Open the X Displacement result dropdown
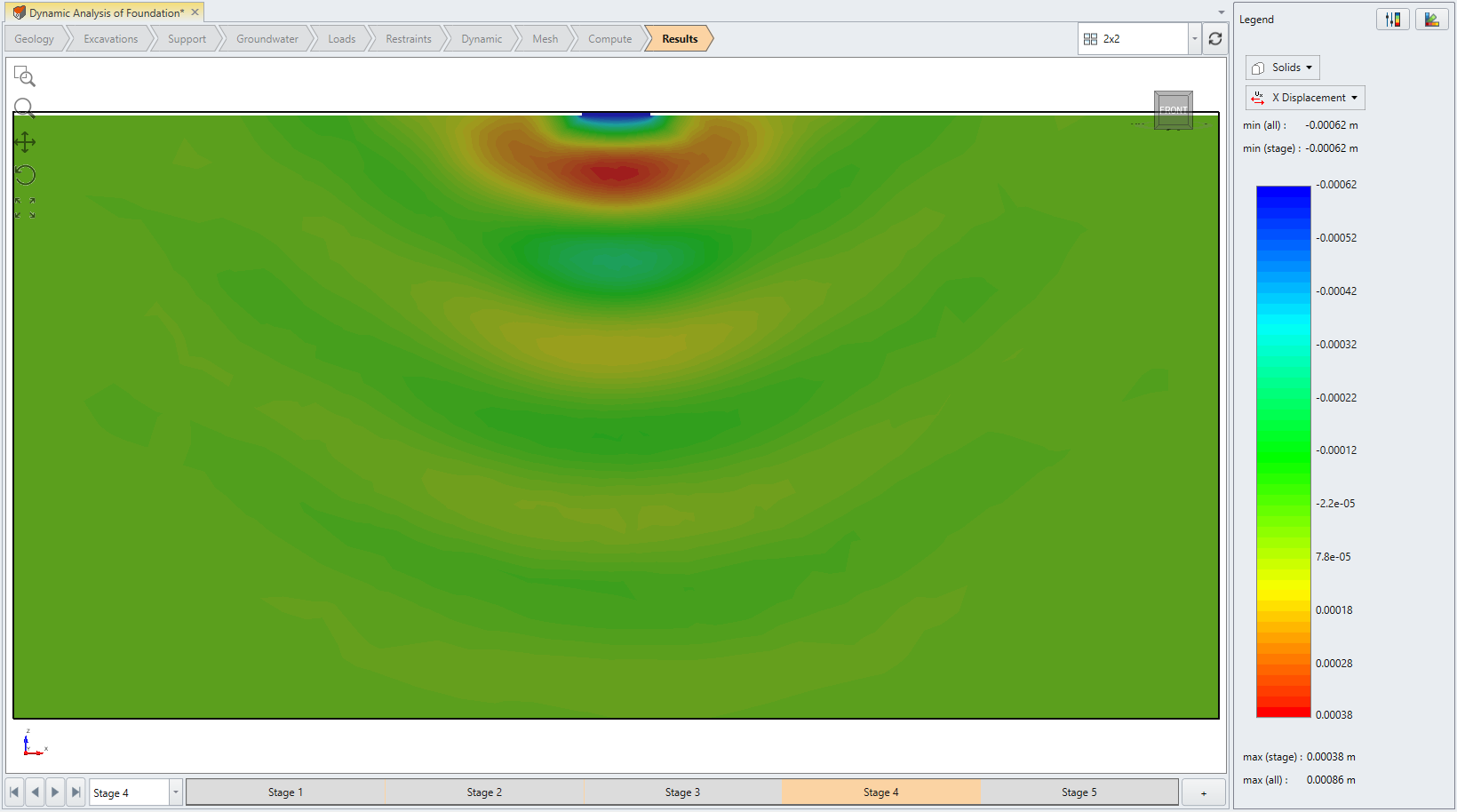Screen dimensions: 1457x812 (x=1305, y=98)
